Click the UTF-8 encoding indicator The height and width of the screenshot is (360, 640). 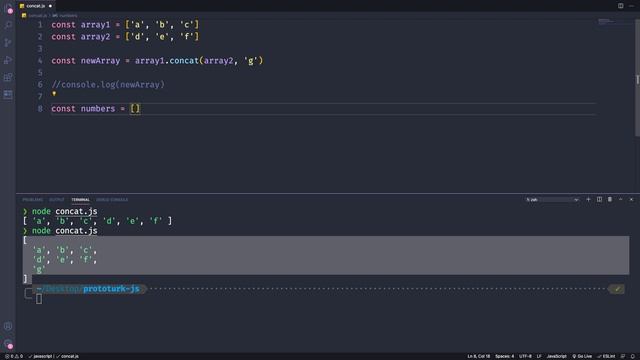525,356
